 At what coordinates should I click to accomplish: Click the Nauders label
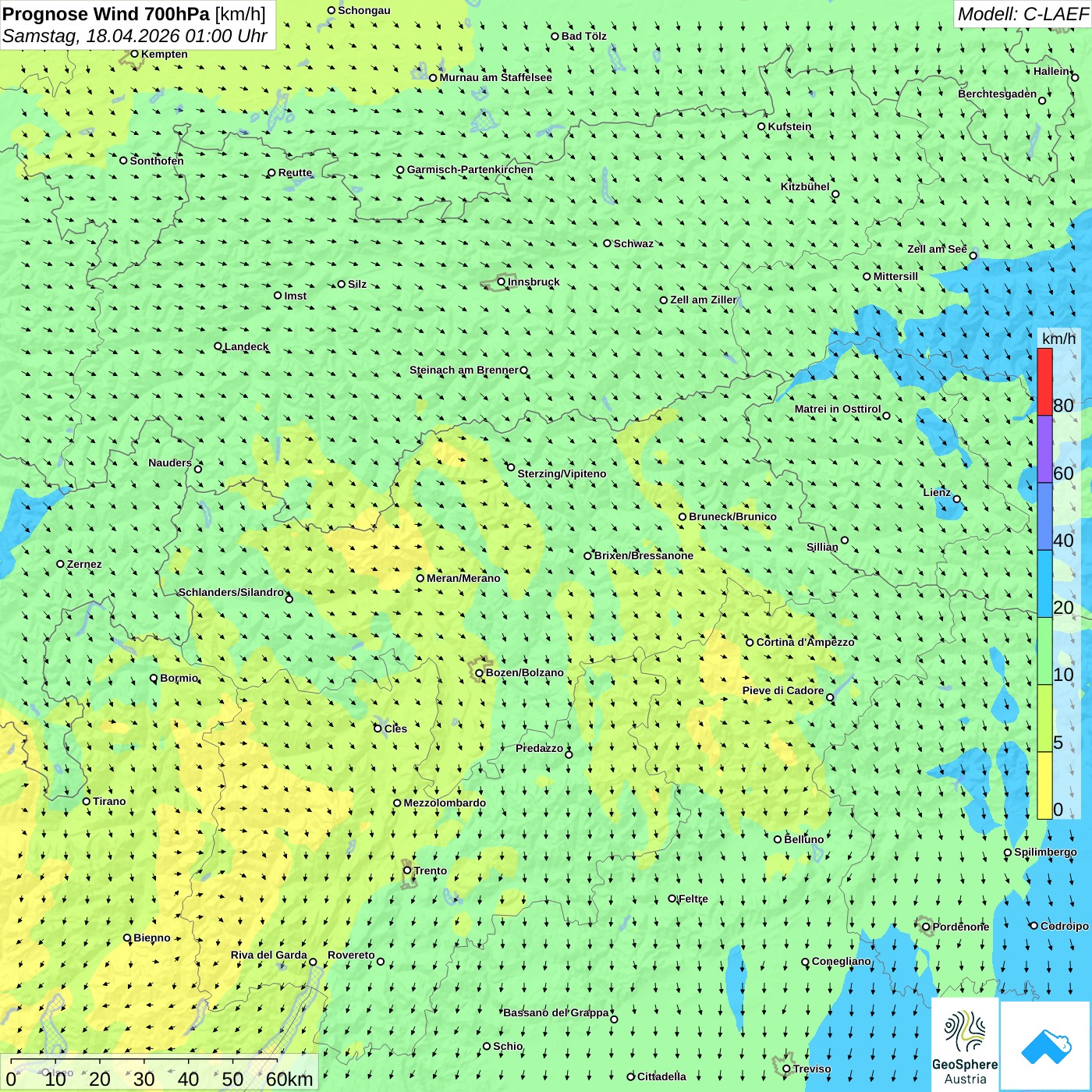[x=170, y=463]
